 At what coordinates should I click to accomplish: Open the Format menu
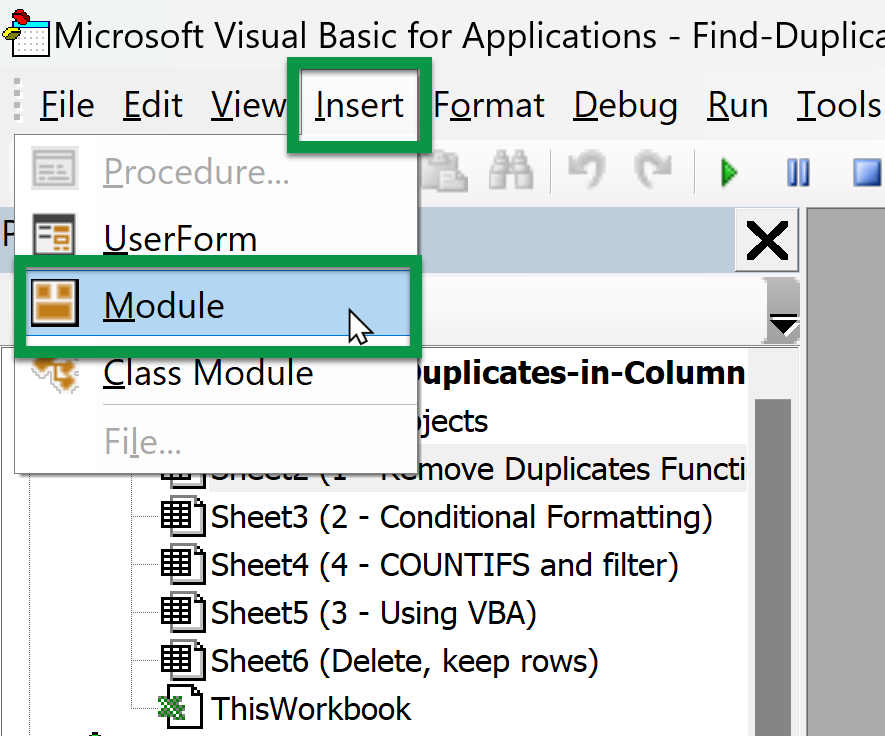tap(488, 104)
